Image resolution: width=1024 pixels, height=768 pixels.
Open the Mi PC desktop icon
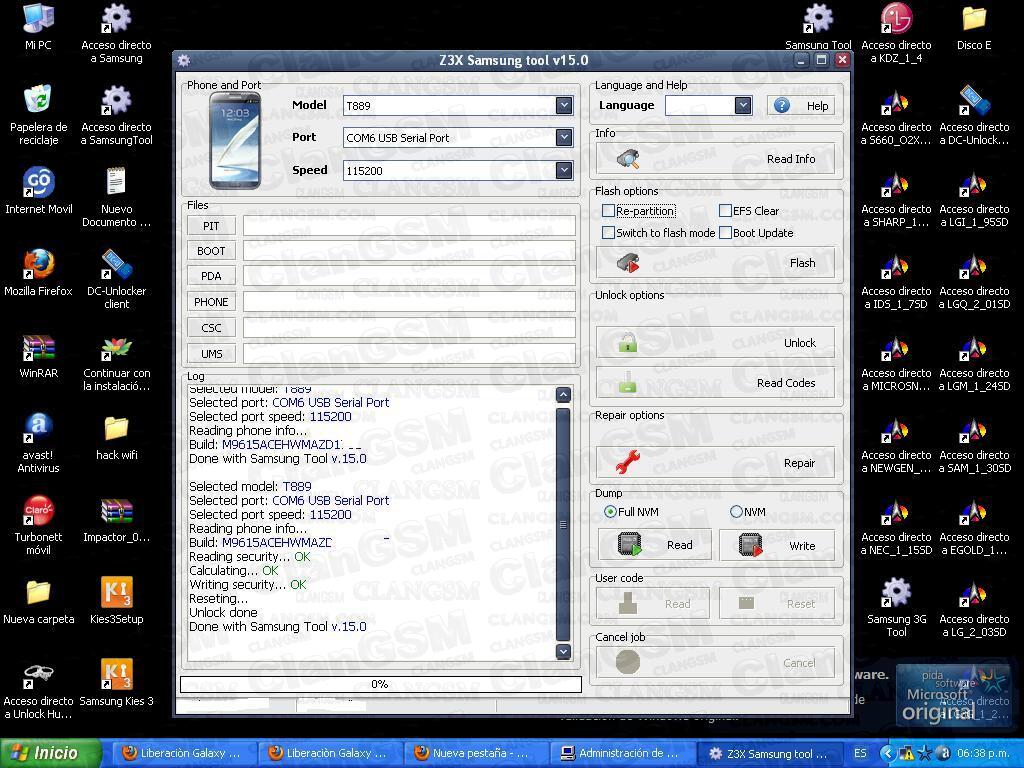[x=38, y=26]
